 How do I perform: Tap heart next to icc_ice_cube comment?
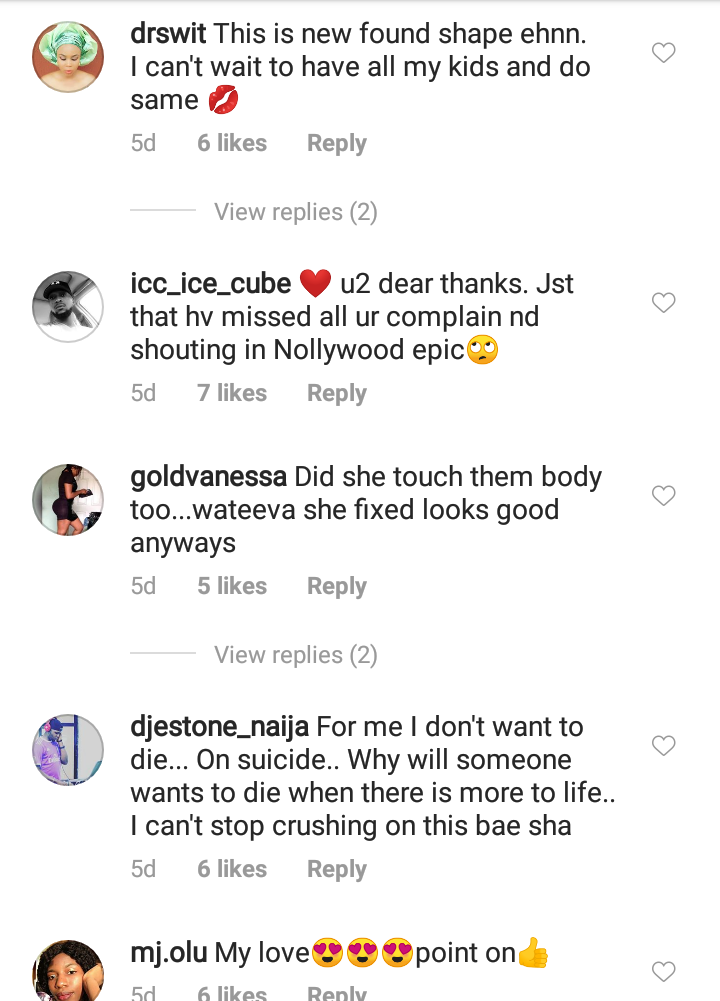point(664,302)
